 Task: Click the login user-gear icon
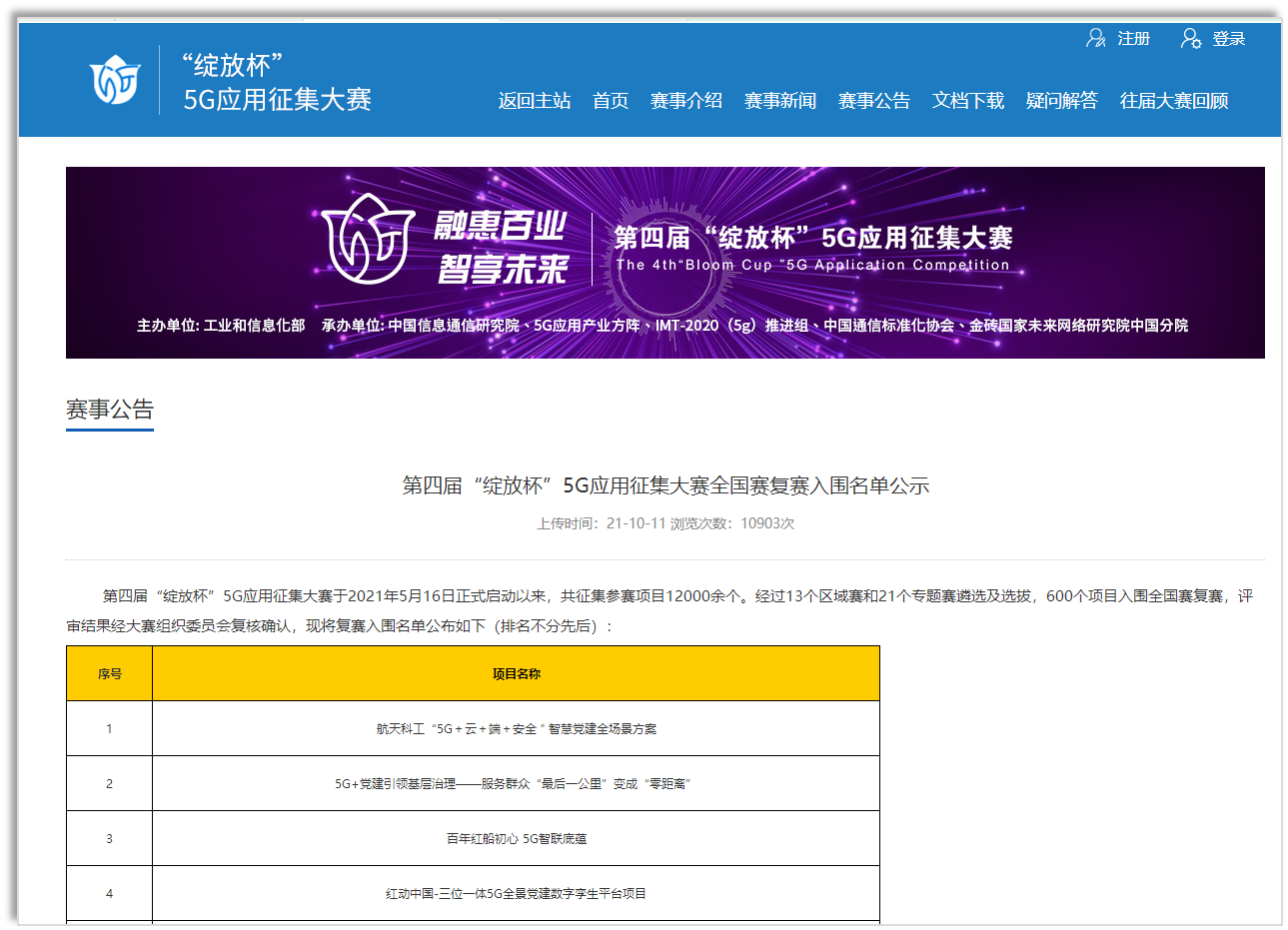1191,38
